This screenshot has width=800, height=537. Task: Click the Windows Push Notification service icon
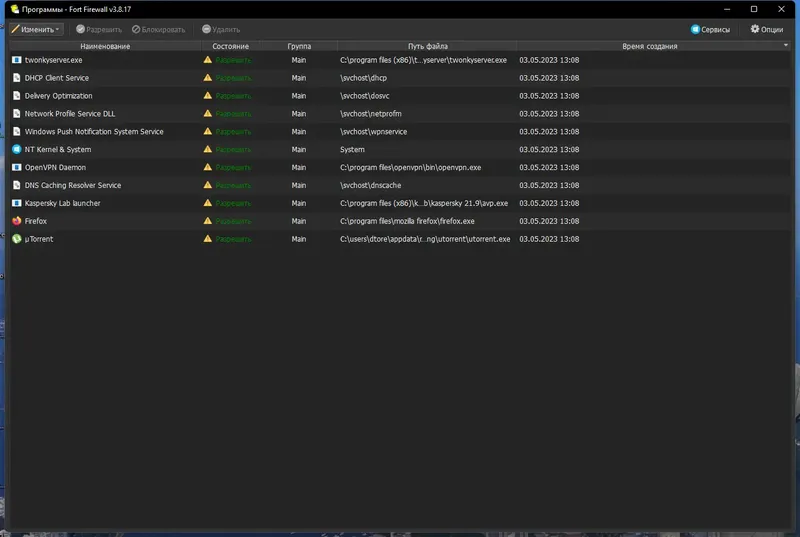[x=16, y=132]
